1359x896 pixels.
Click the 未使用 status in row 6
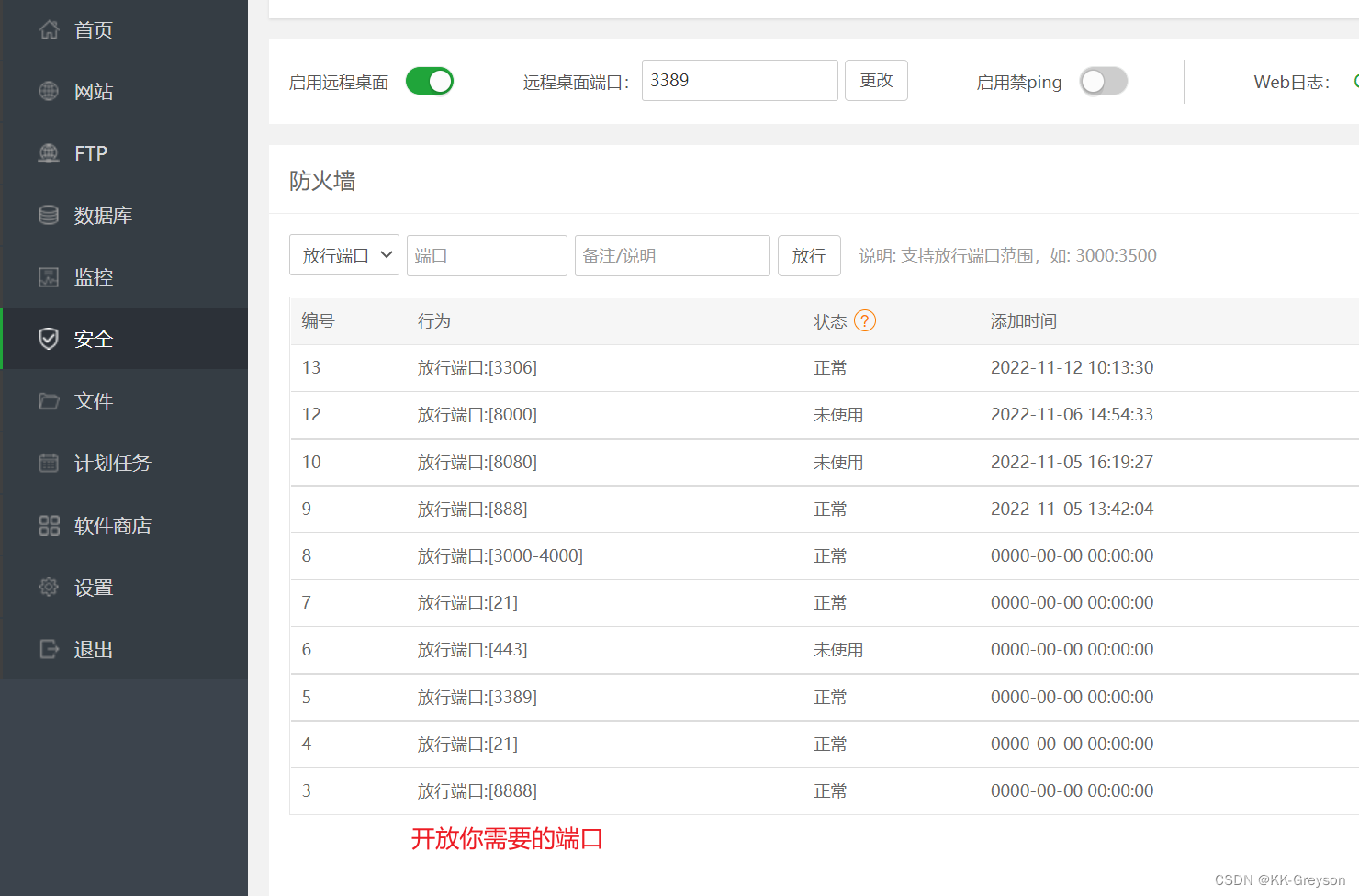pos(838,650)
